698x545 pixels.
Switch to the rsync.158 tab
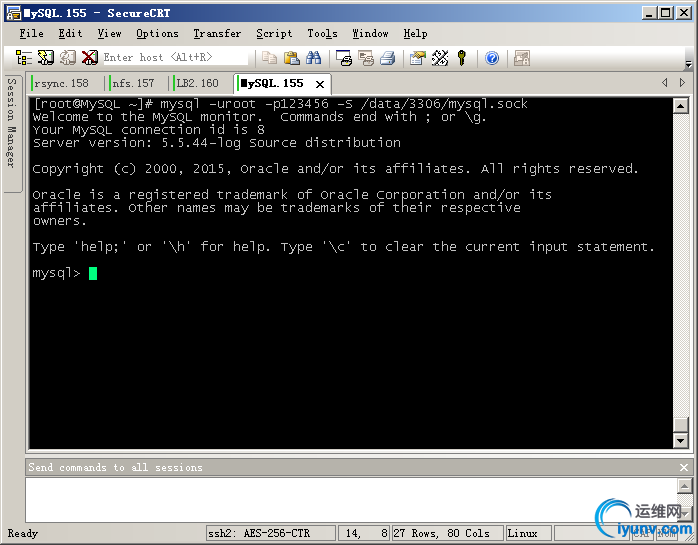coord(61,83)
